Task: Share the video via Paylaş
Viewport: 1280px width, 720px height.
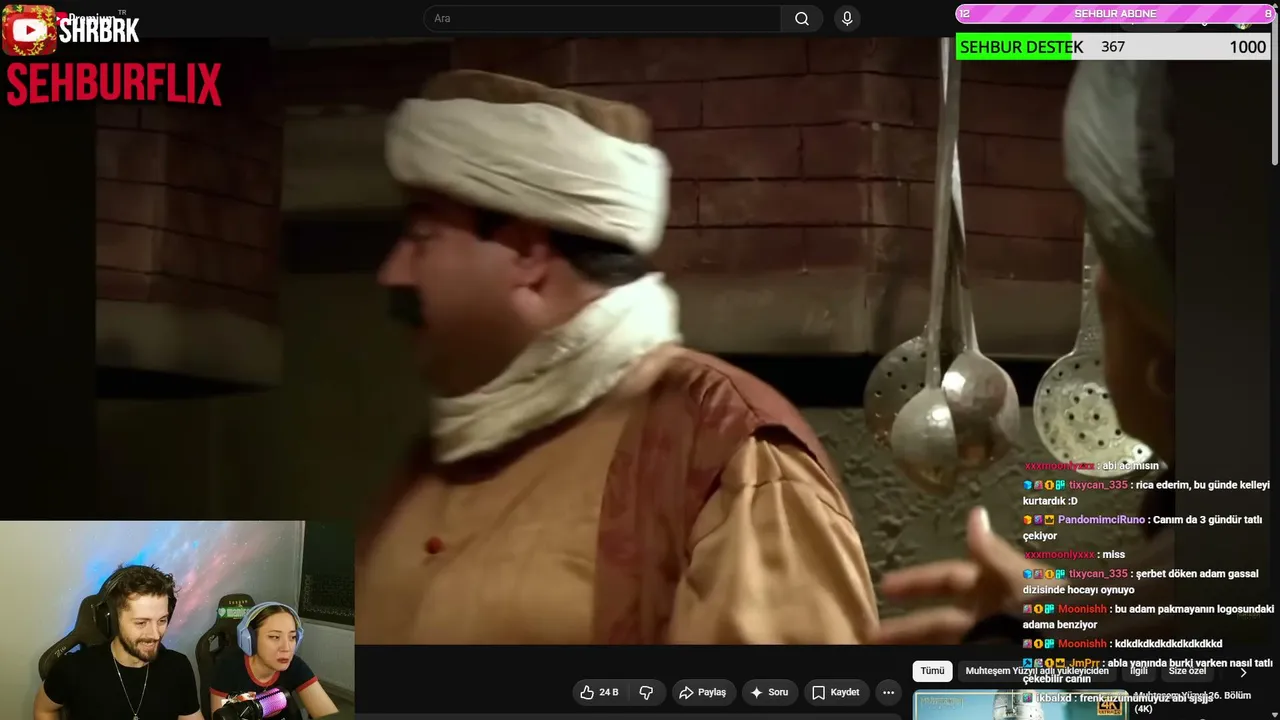Action: (x=702, y=692)
